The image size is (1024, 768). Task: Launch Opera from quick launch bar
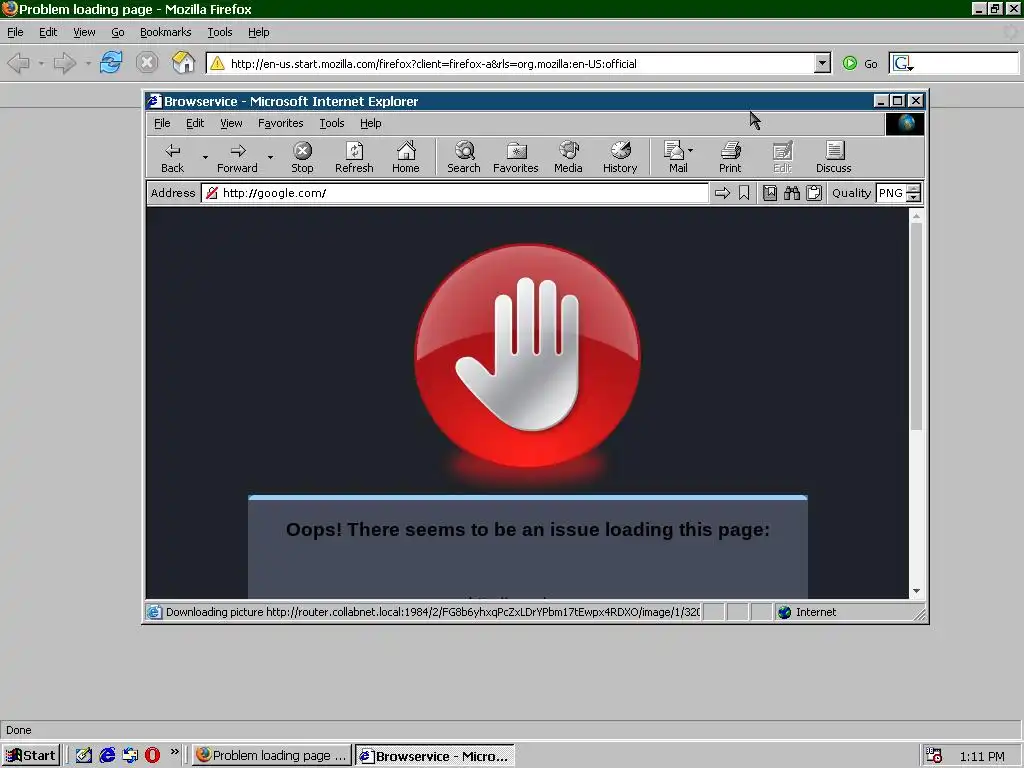click(152, 755)
